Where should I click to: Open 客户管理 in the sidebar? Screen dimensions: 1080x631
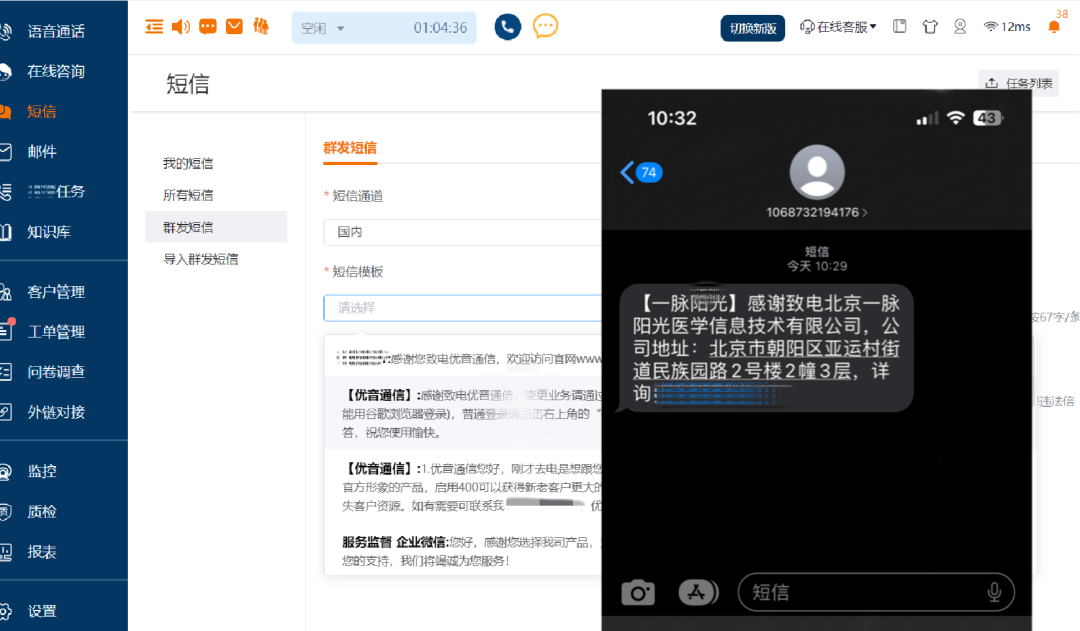pyautogui.click(x=56, y=291)
